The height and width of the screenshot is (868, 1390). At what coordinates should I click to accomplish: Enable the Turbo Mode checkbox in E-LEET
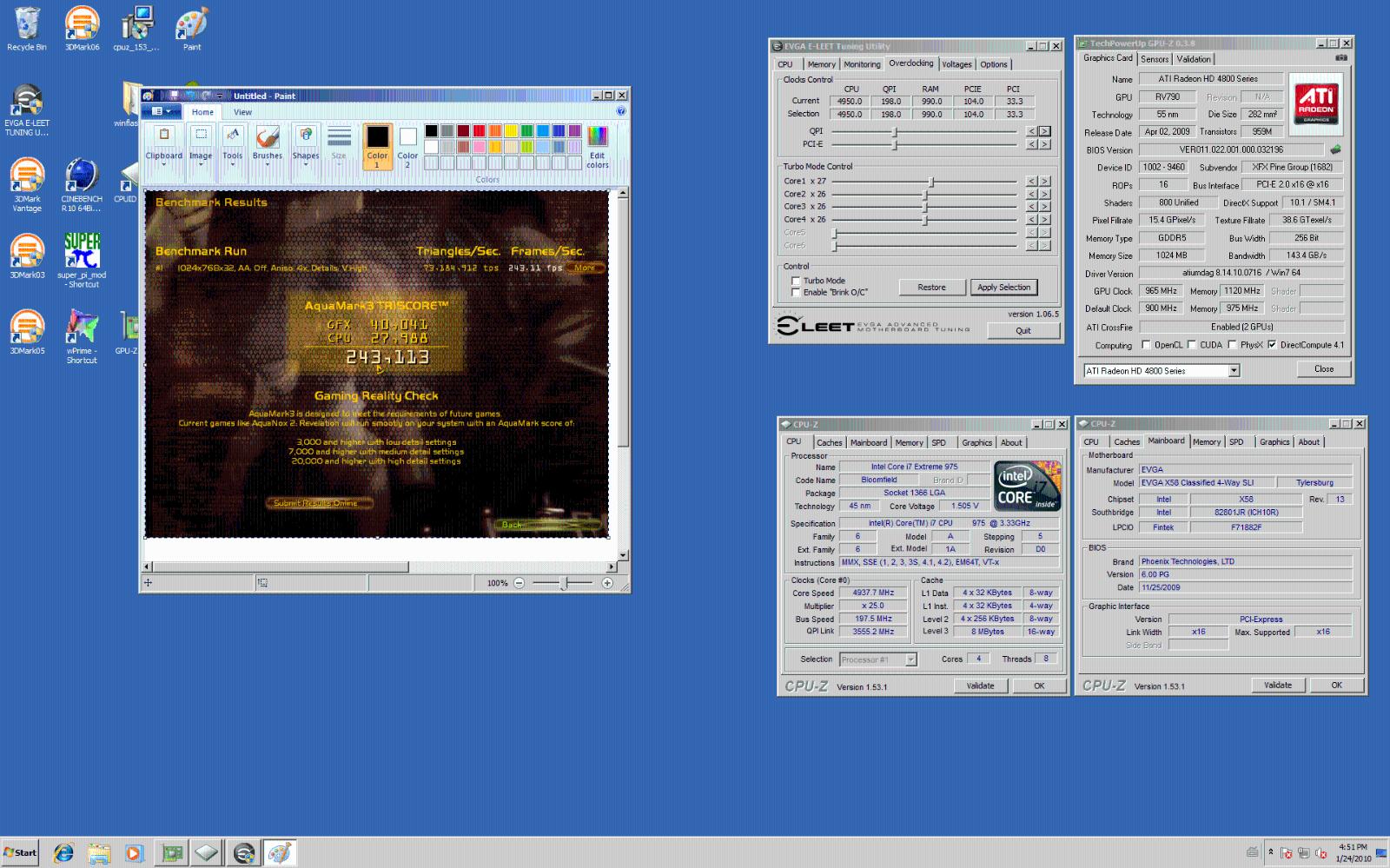click(796, 281)
